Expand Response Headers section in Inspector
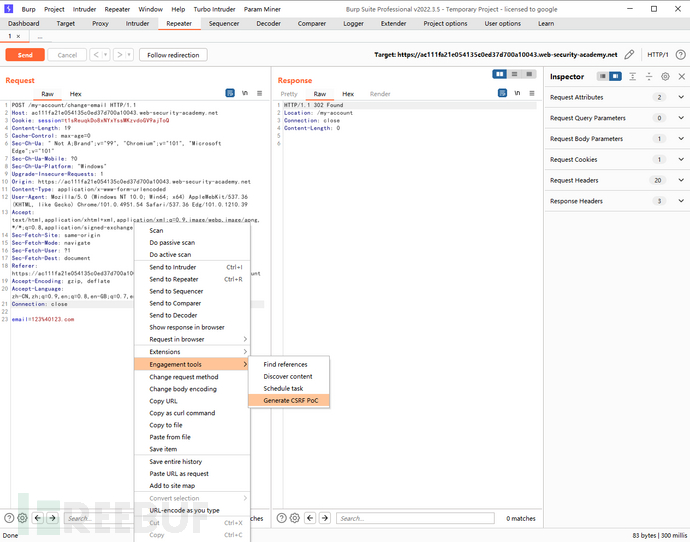Screen dimensions: 690x542 coord(681,201)
